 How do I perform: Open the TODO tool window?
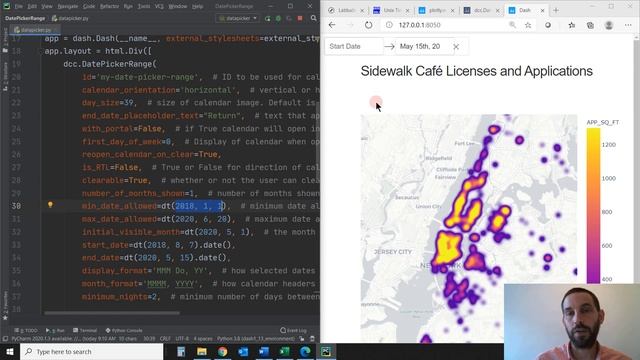click(x=26, y=330)
